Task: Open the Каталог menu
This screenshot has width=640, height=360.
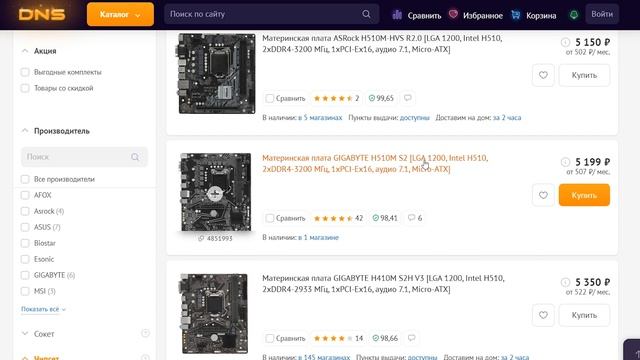Action: 120,15
